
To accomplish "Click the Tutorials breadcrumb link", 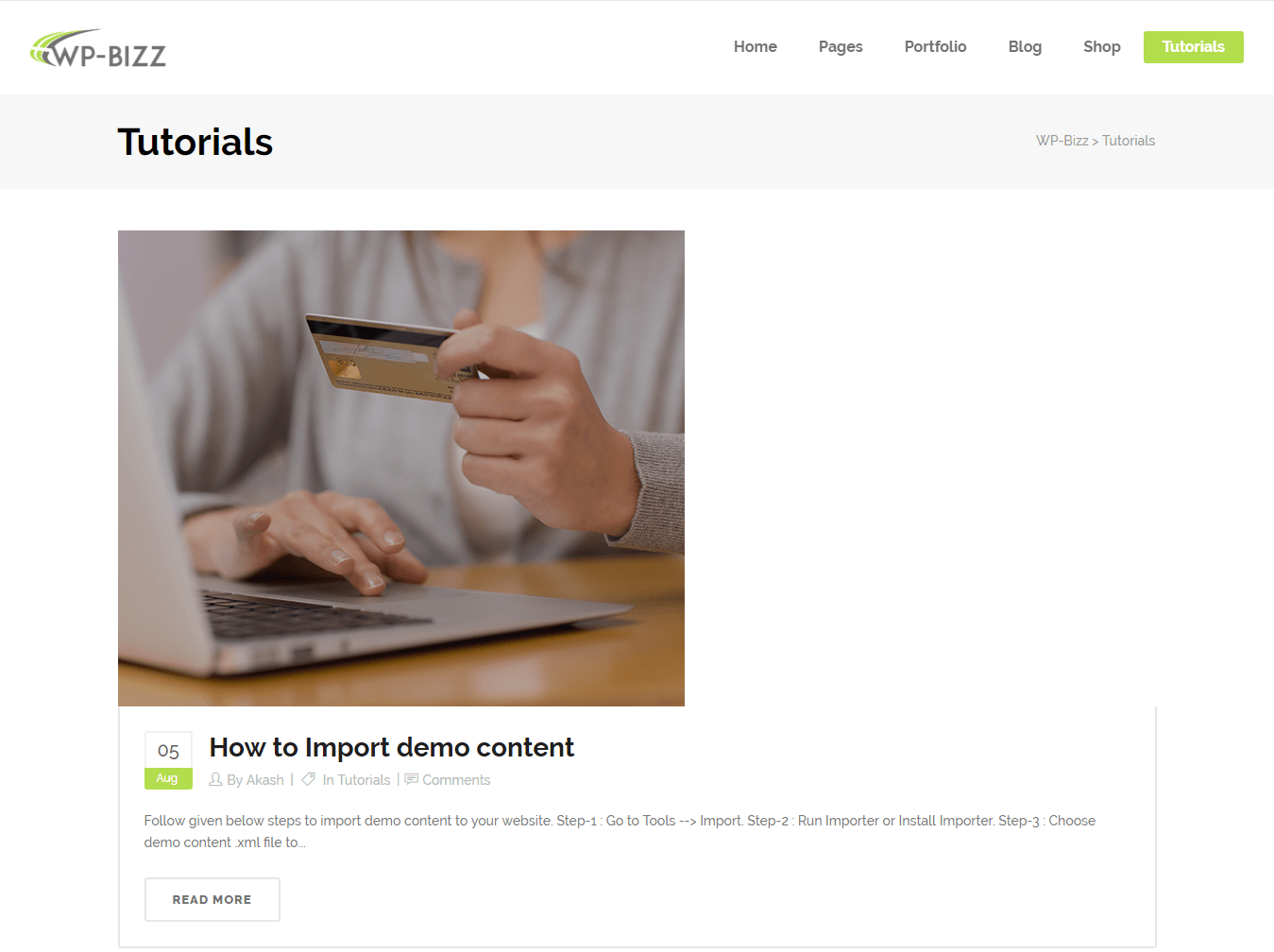I will (1129, 141).
